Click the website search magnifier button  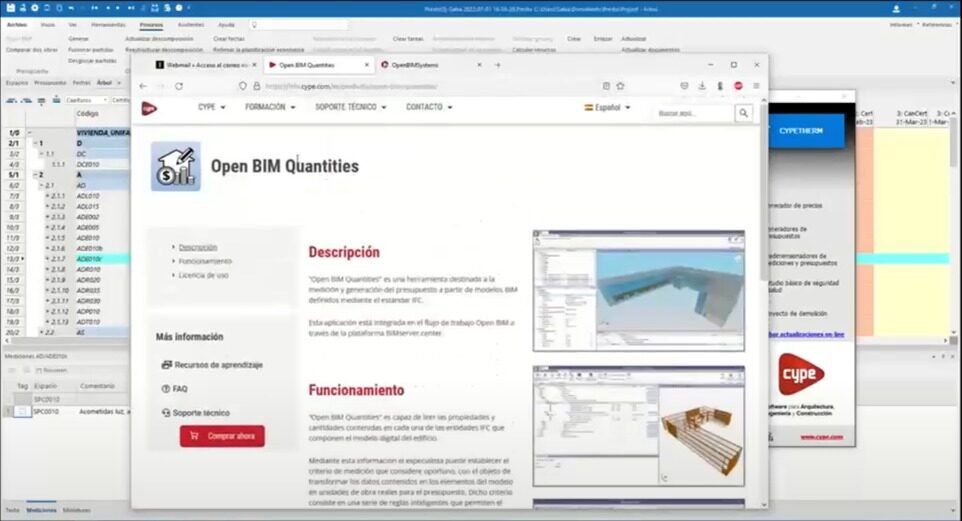(743, 114)
